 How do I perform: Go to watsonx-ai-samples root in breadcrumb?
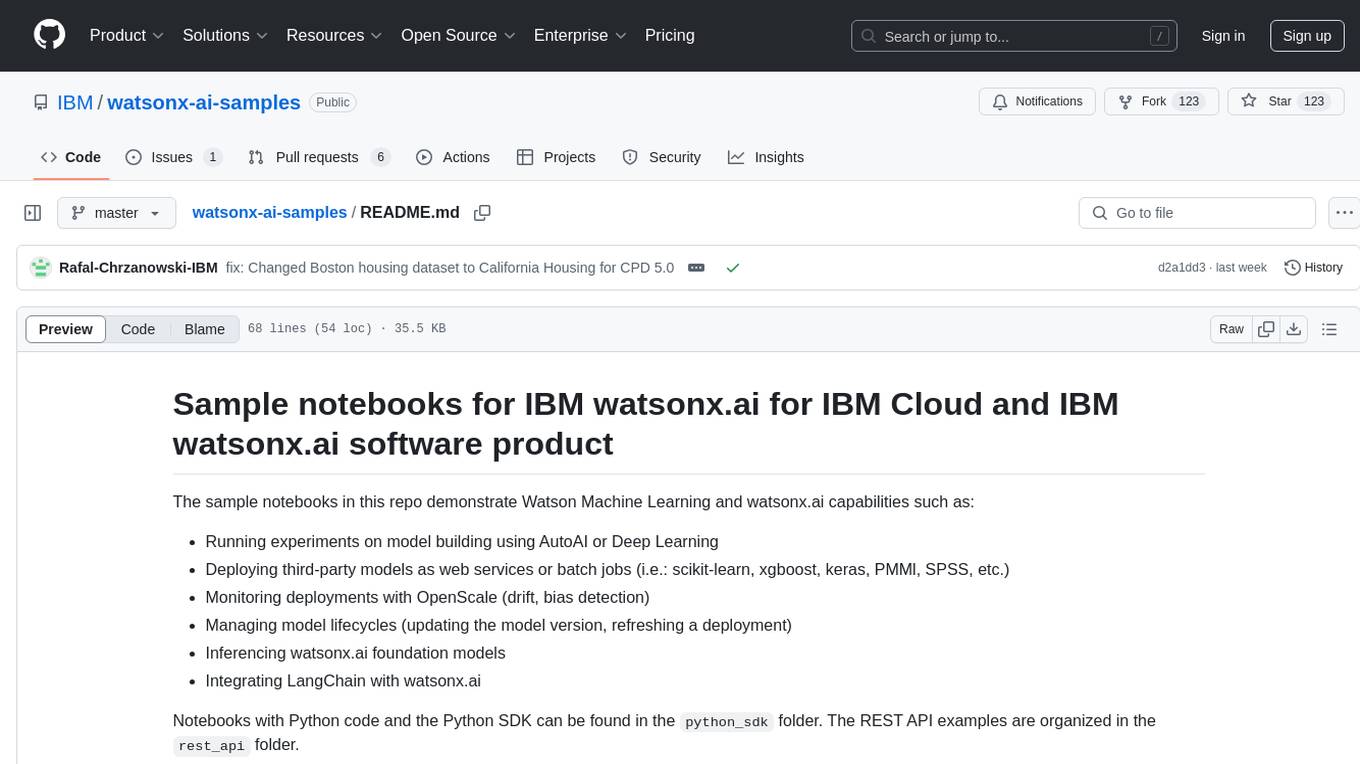coord(269,212)
